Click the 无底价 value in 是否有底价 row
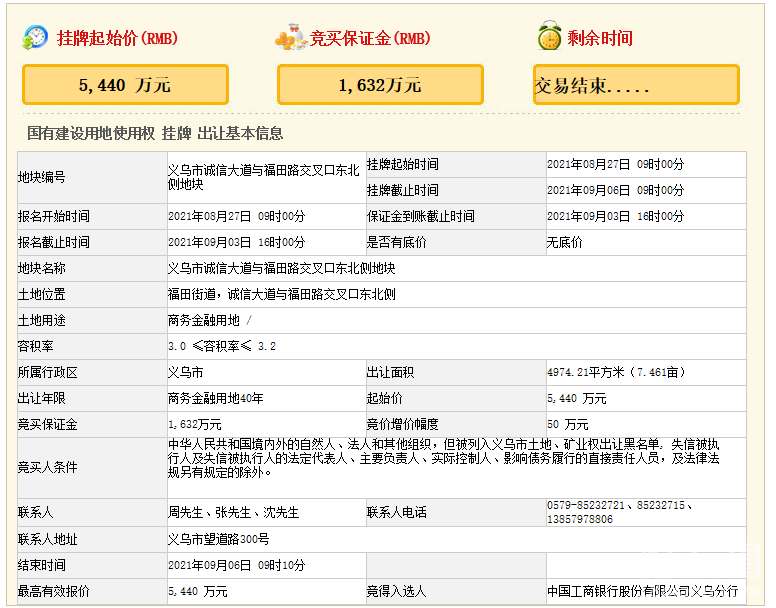Screen dimensions: 776x608 (x=565, y=242)
